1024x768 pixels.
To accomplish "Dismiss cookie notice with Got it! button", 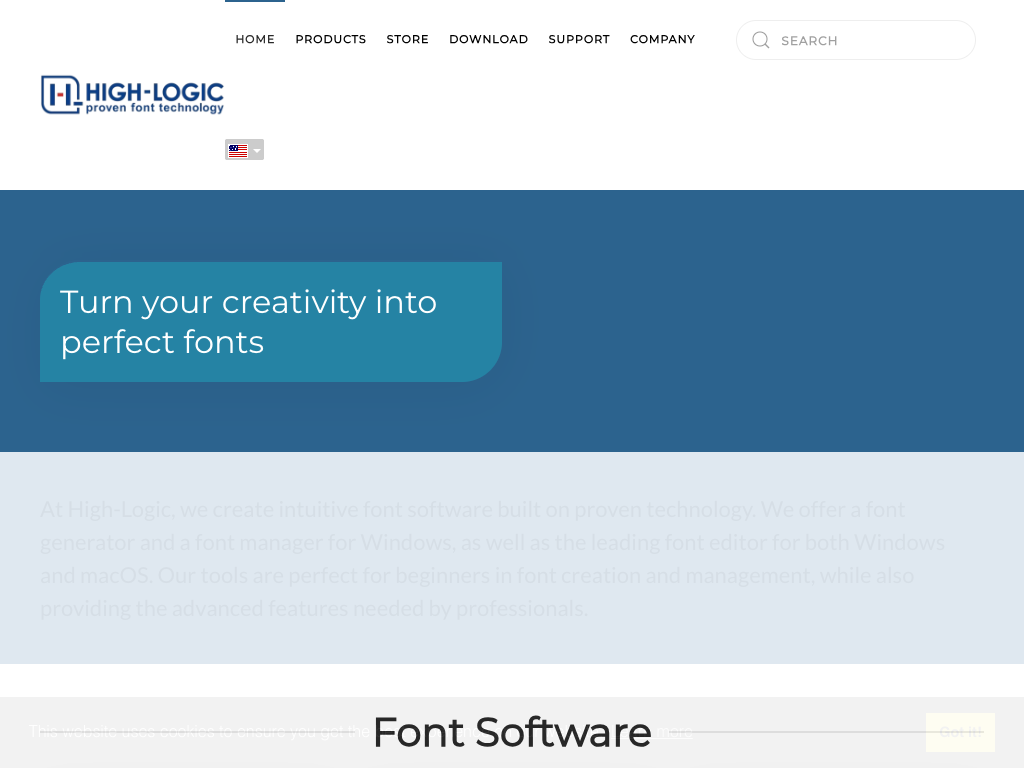I will click(x=960, y=732).
